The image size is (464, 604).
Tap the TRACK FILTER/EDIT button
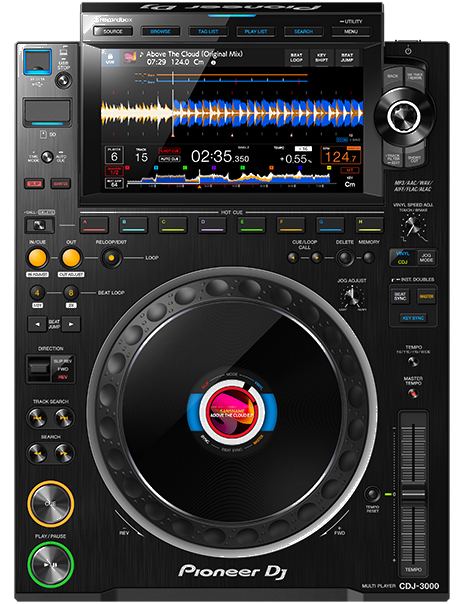point(393,158)
